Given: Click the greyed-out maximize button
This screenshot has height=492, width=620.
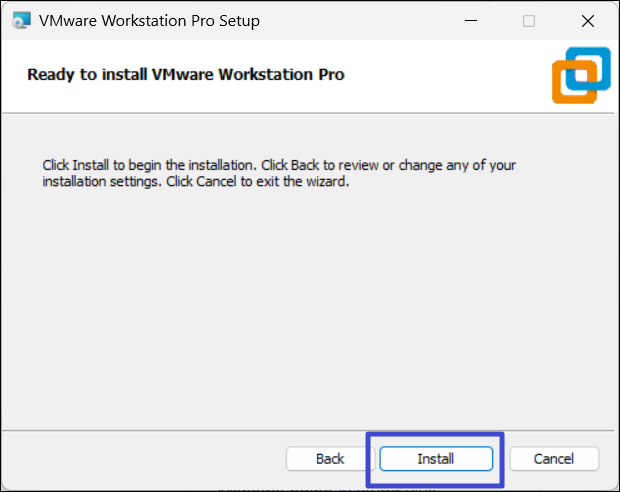Looking at the screenshot, I should pos(529,20).
